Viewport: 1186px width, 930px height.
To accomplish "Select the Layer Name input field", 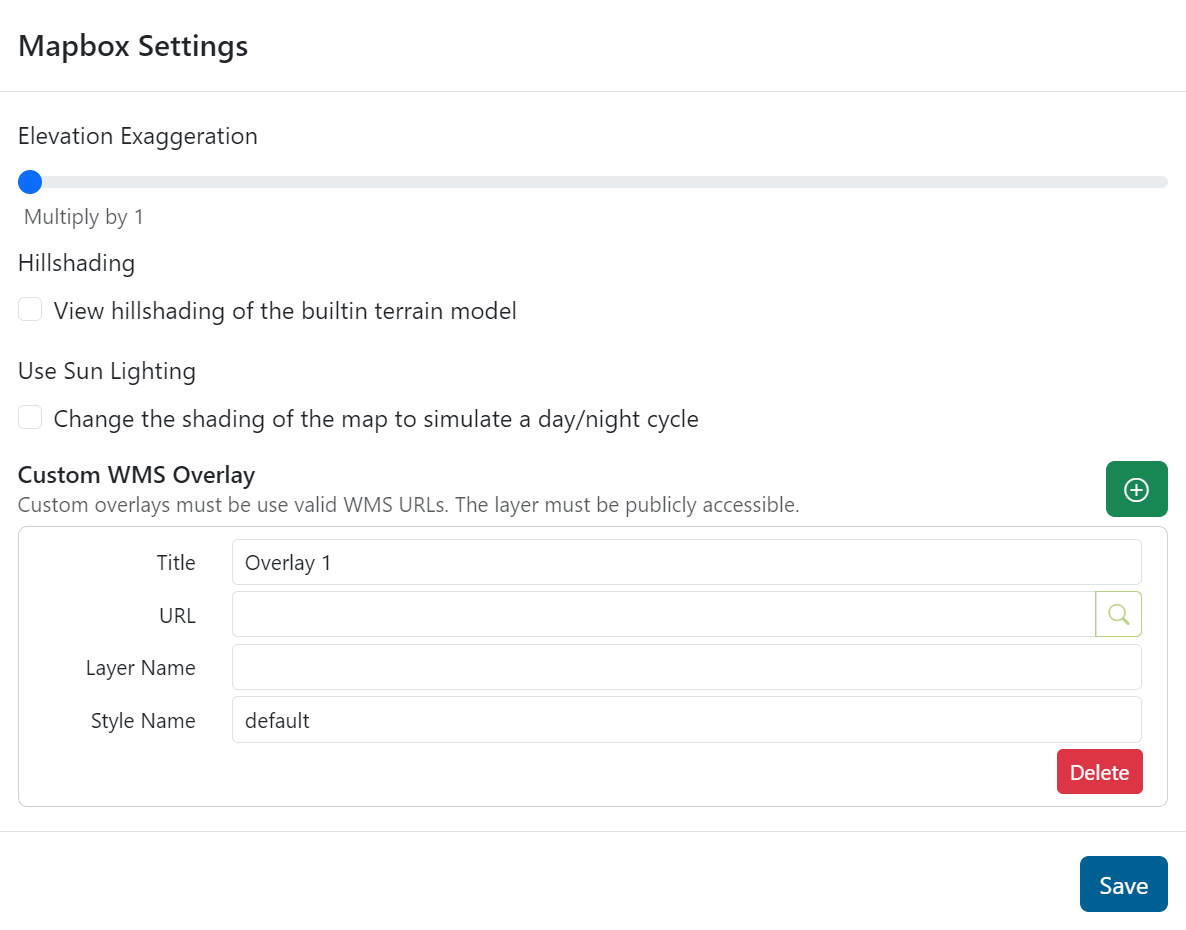I will (x=687, y=667).
